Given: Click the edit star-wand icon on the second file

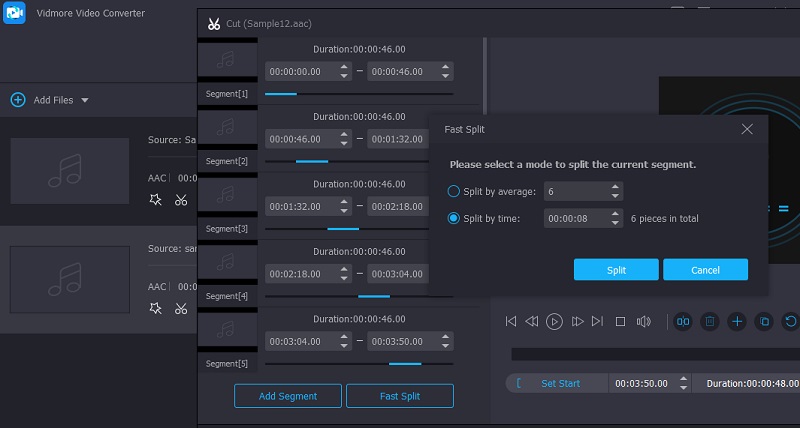Looking at the screenshot, I should point(155,309).
